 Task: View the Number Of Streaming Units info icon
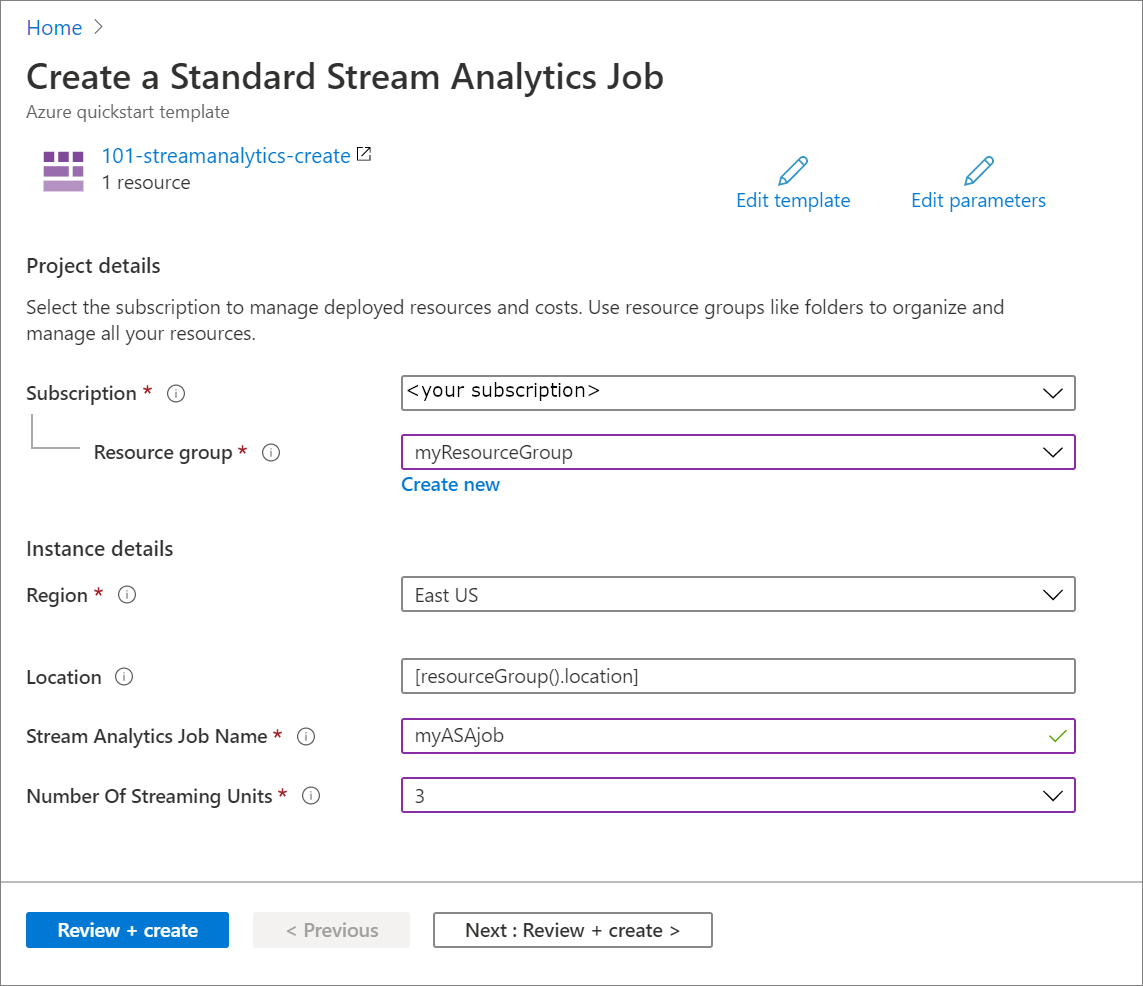click(x=311, y=796)
